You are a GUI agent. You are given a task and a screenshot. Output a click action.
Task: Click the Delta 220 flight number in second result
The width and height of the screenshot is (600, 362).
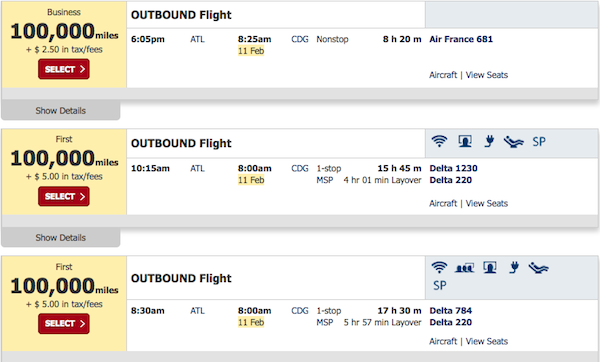tap(451, 180)
